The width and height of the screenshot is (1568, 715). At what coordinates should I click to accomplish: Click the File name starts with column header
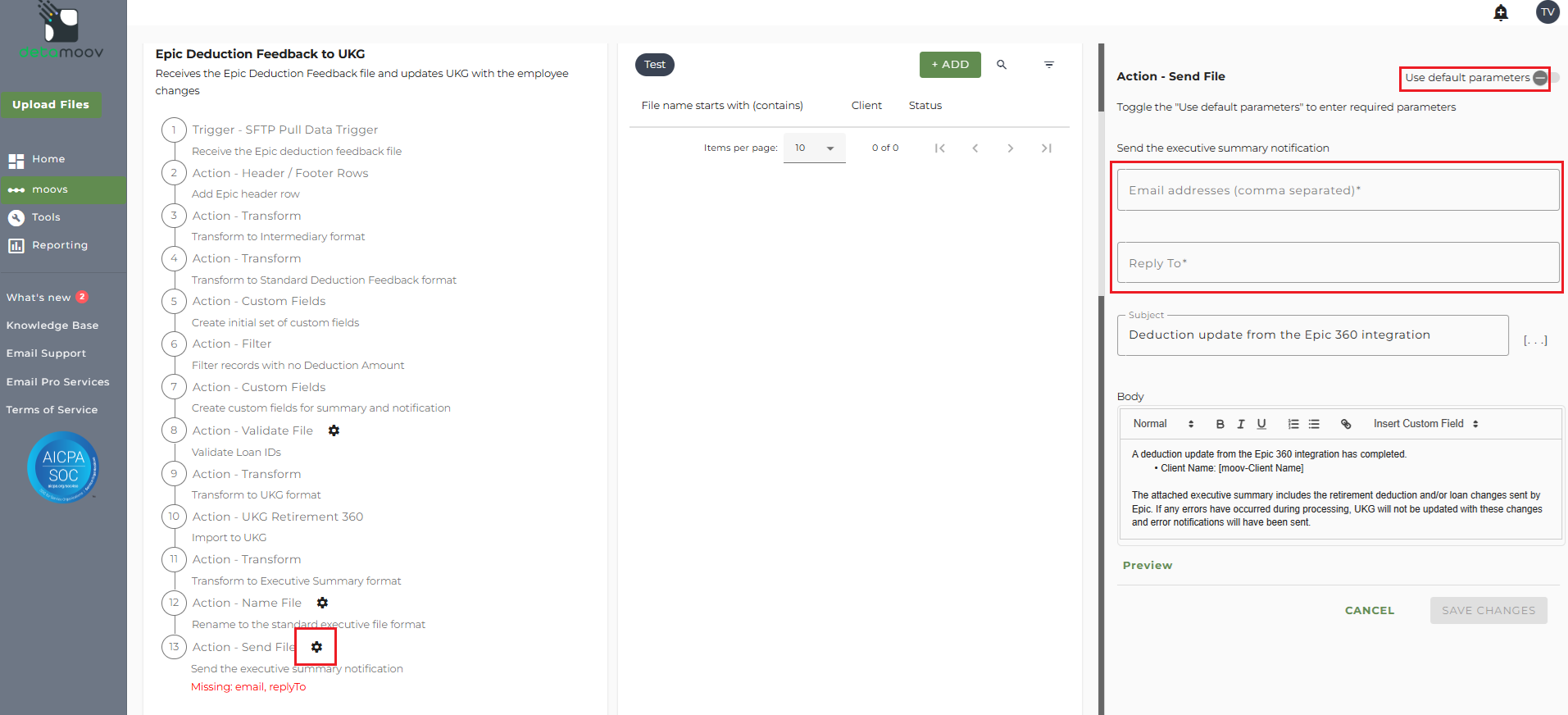click(x=722, y=106)
